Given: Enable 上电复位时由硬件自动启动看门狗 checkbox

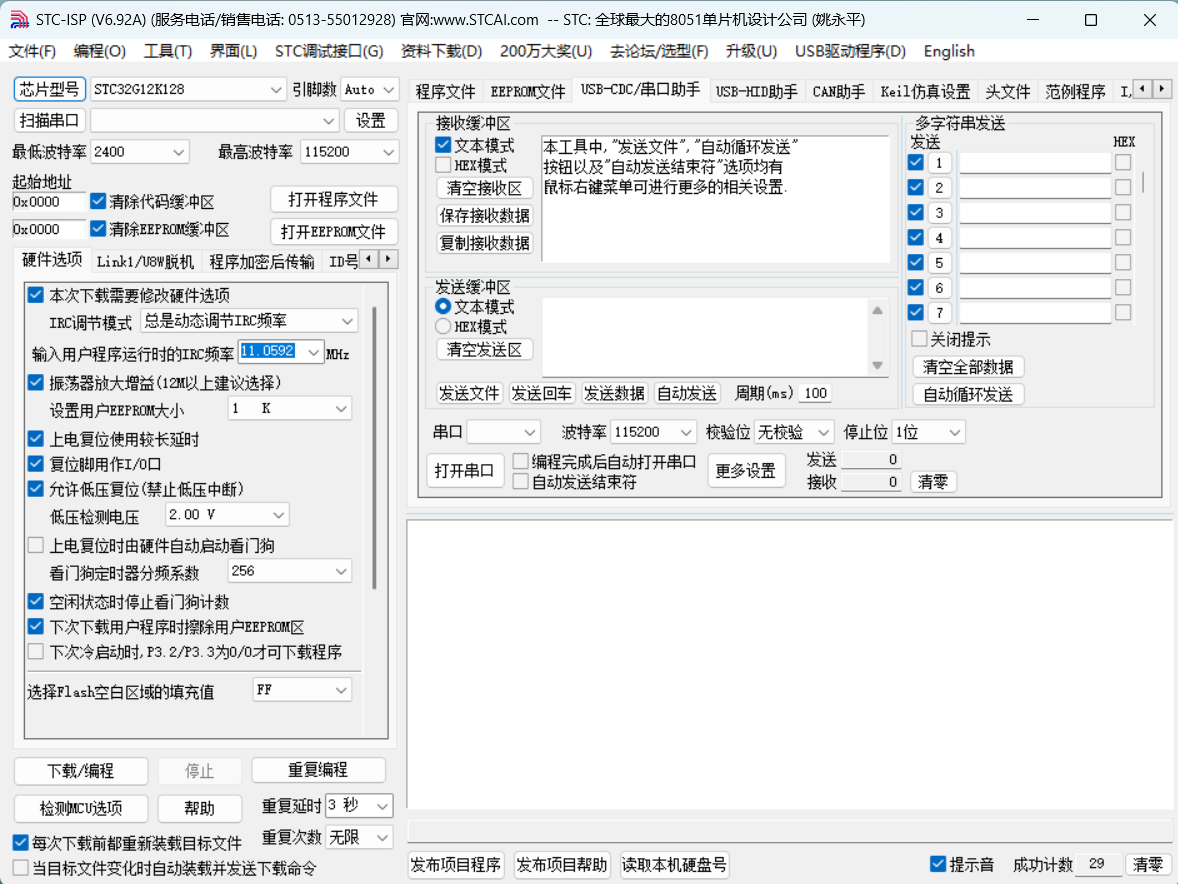Looking at the screenshot, I should tap(35, 545).
